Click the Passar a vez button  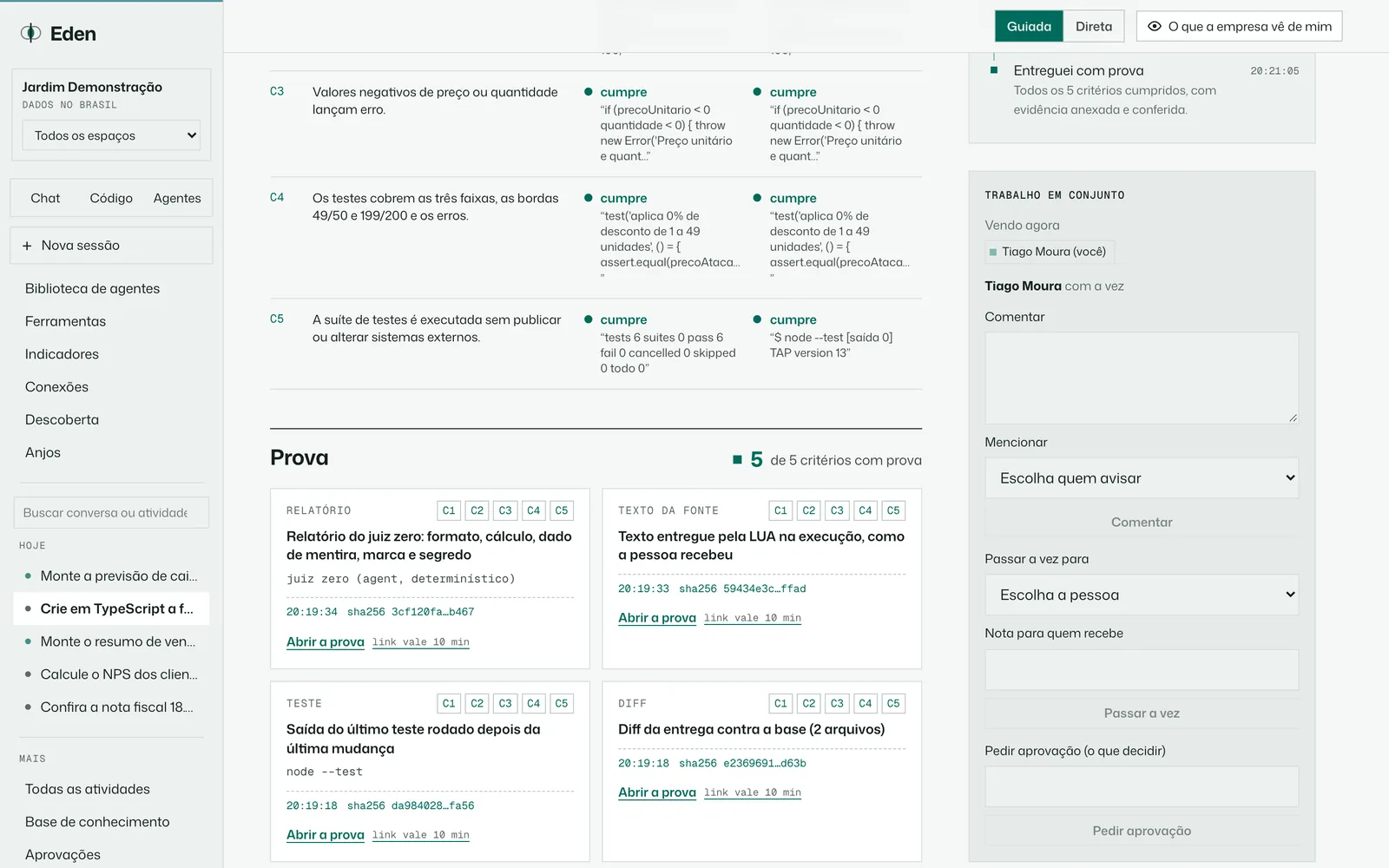(x=1142, y=713)
